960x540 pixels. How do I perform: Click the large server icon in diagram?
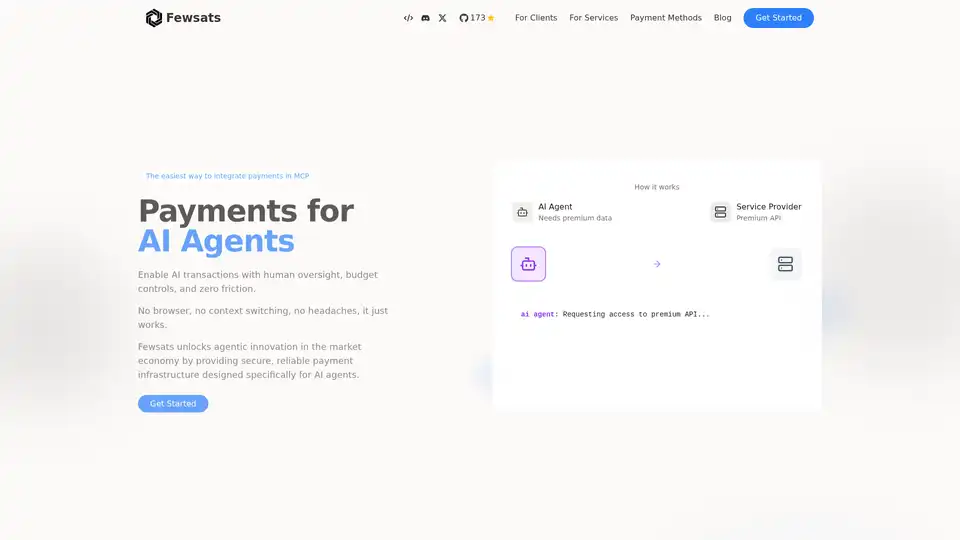tap(785, 264)
